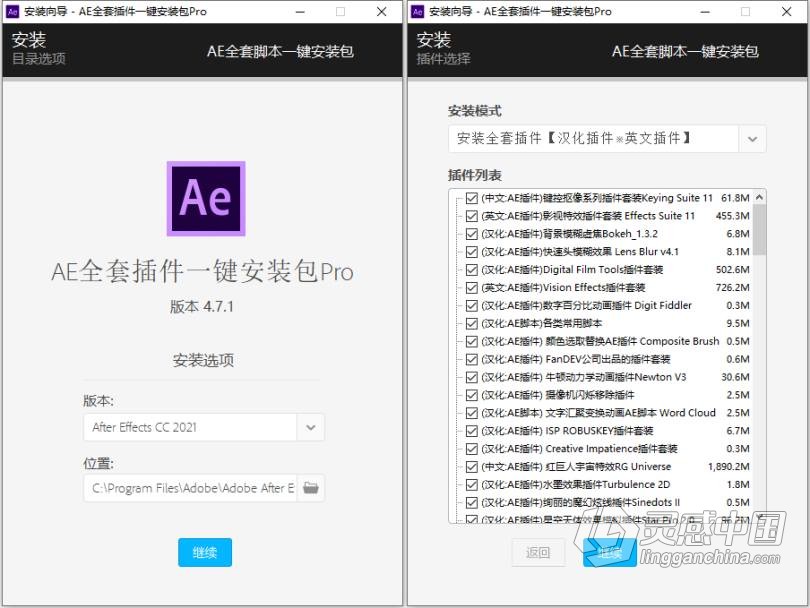
Task: Expand version dropdown chevron arrow
Action: (310, 427)
